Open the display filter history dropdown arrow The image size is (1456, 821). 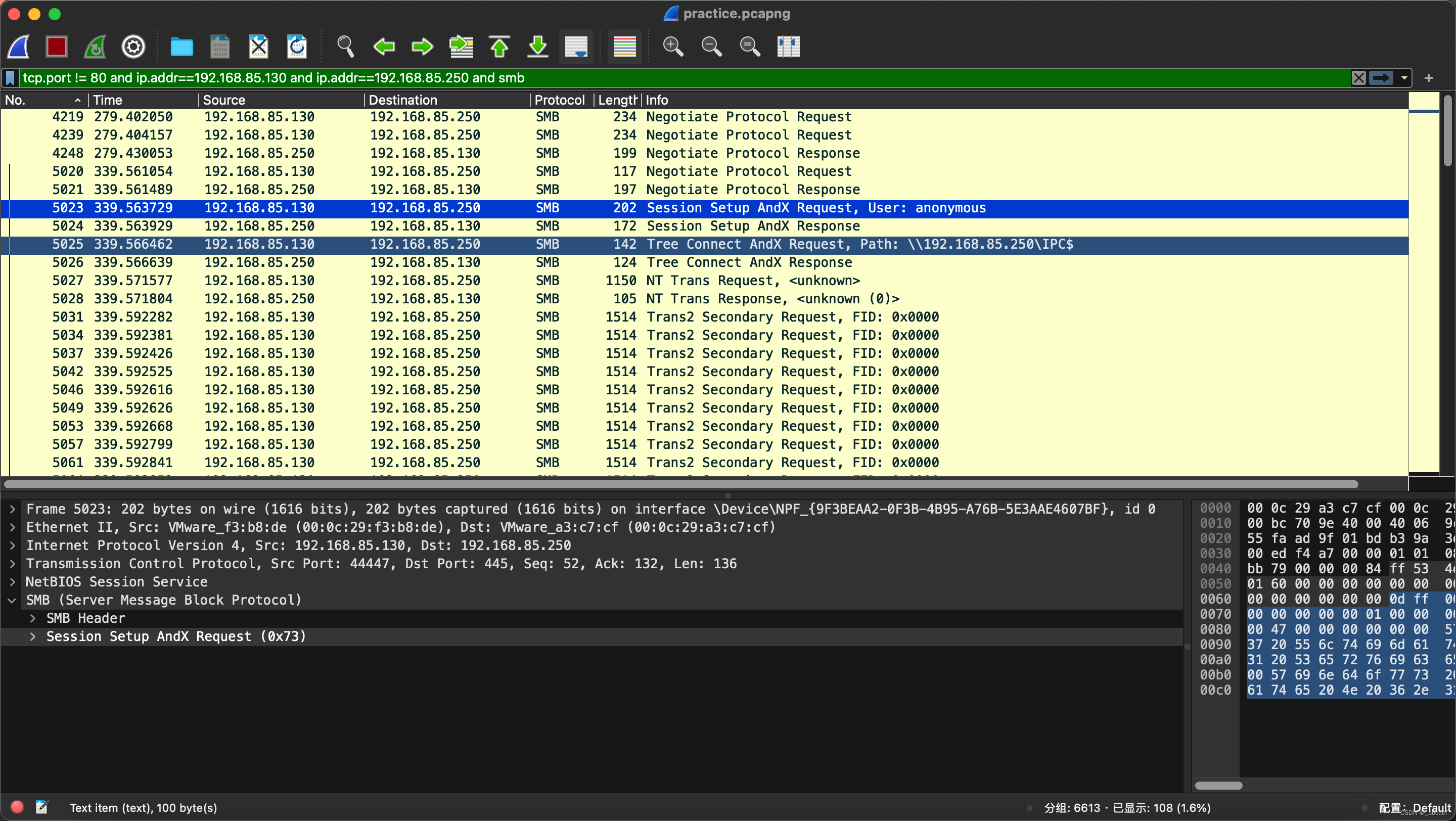tap(1404, 78)
